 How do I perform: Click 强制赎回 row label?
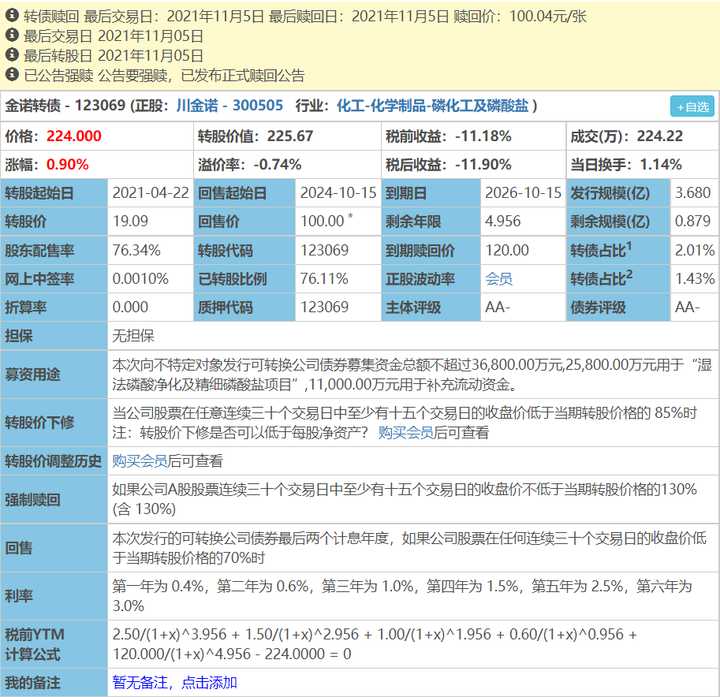pyautogui.click(x=54, y=499)
